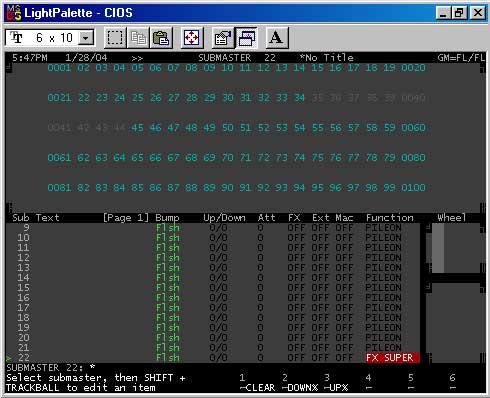
Task: Click the Mark selection toolbar icon
Action: coord(115,38)
